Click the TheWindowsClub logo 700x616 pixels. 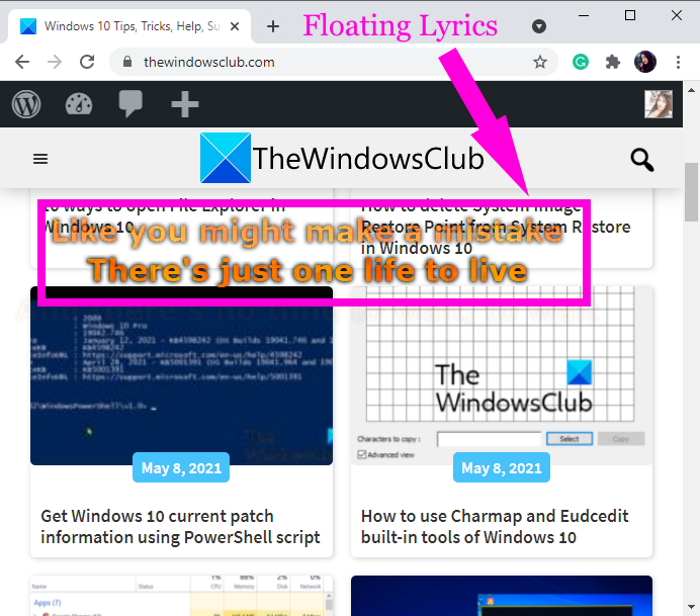tap(342, 158)
